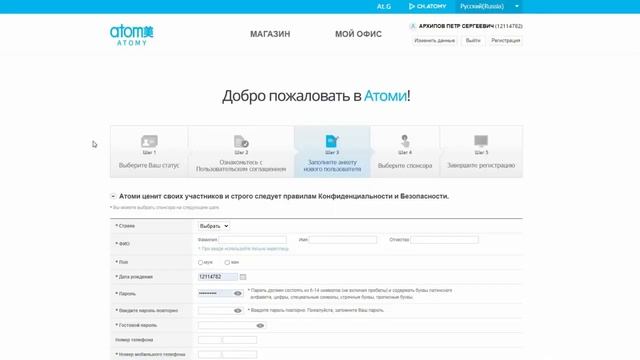Click the Atomy logo
640x360 pixels.
click(x=131, y=35)
